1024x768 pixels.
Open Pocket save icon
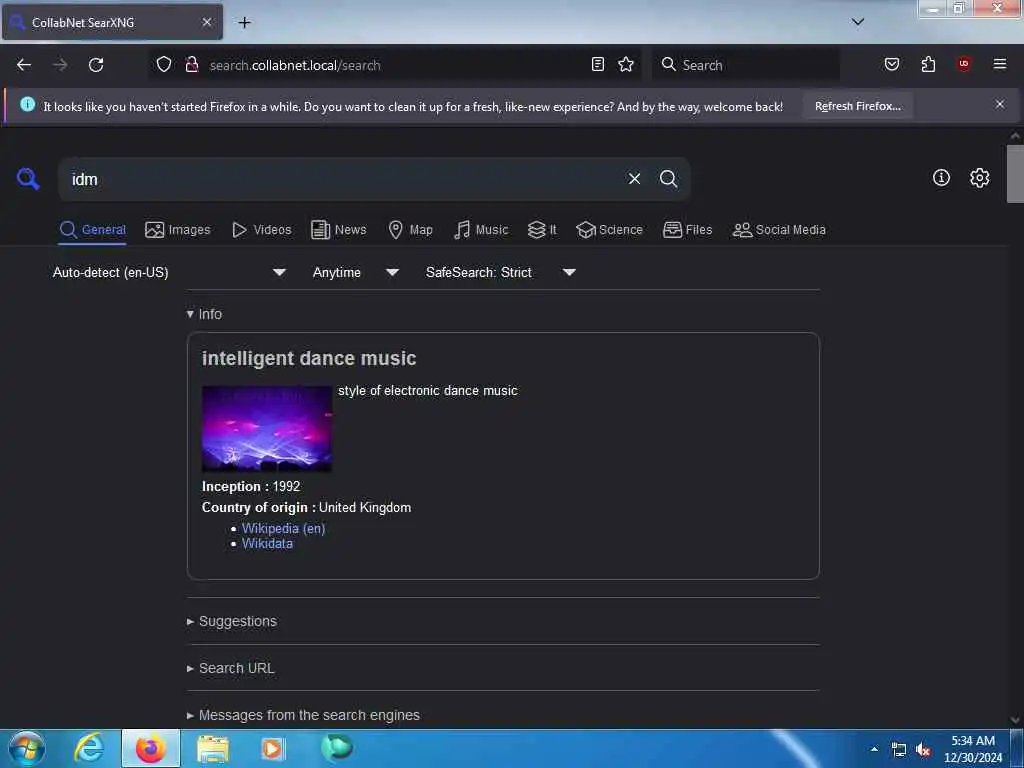891,64
